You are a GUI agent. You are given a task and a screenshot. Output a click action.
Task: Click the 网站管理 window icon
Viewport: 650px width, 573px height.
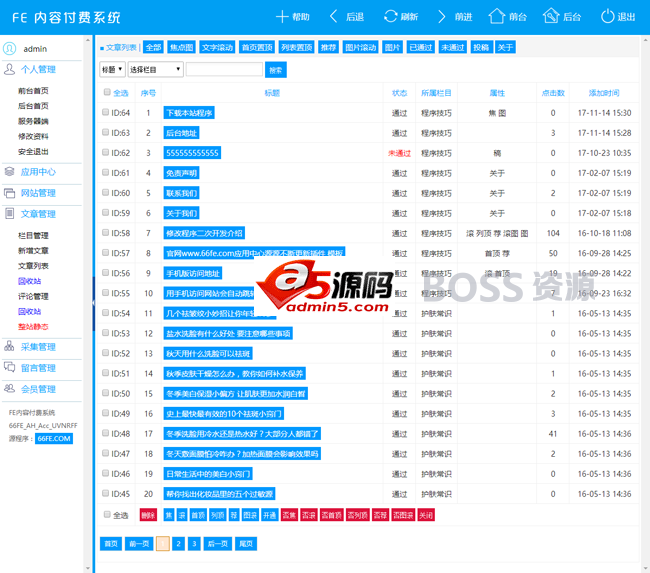point(9,193)
